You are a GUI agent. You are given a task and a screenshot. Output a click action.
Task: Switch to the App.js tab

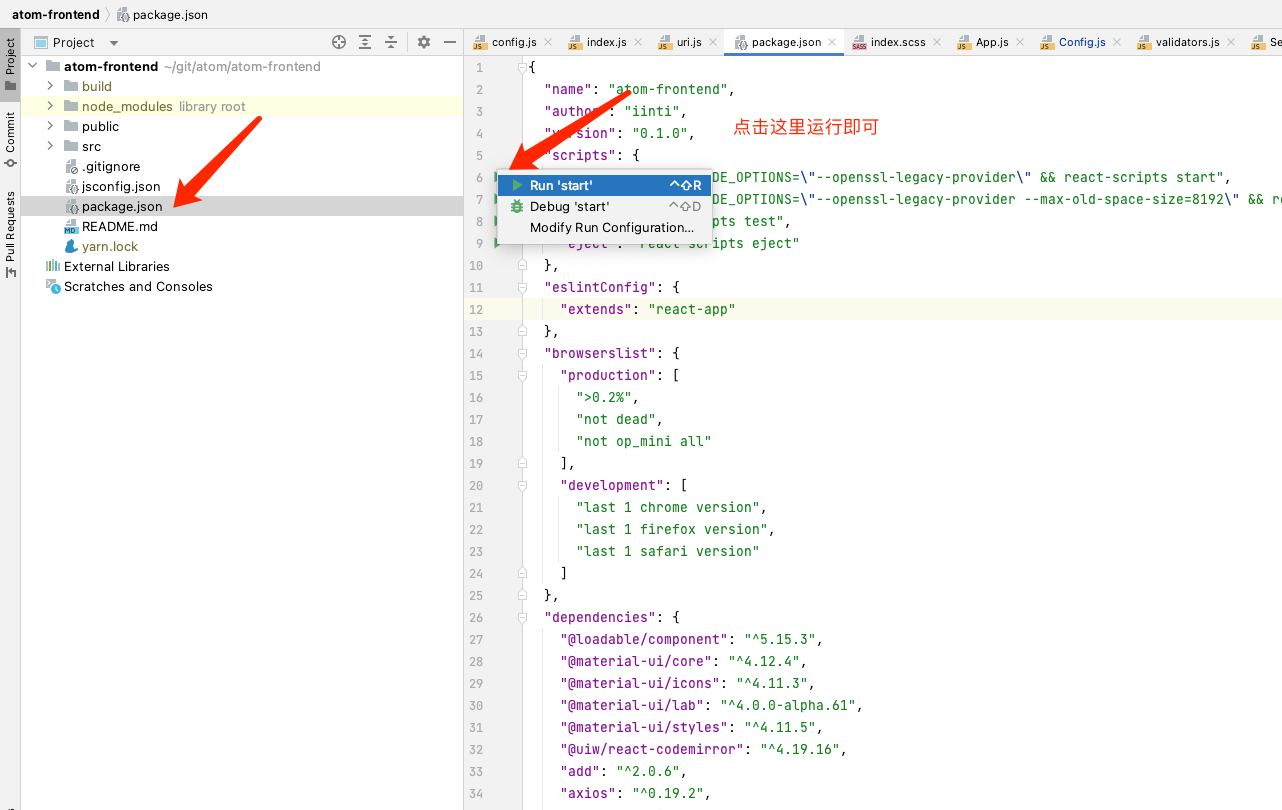click(x=992, y=42)
